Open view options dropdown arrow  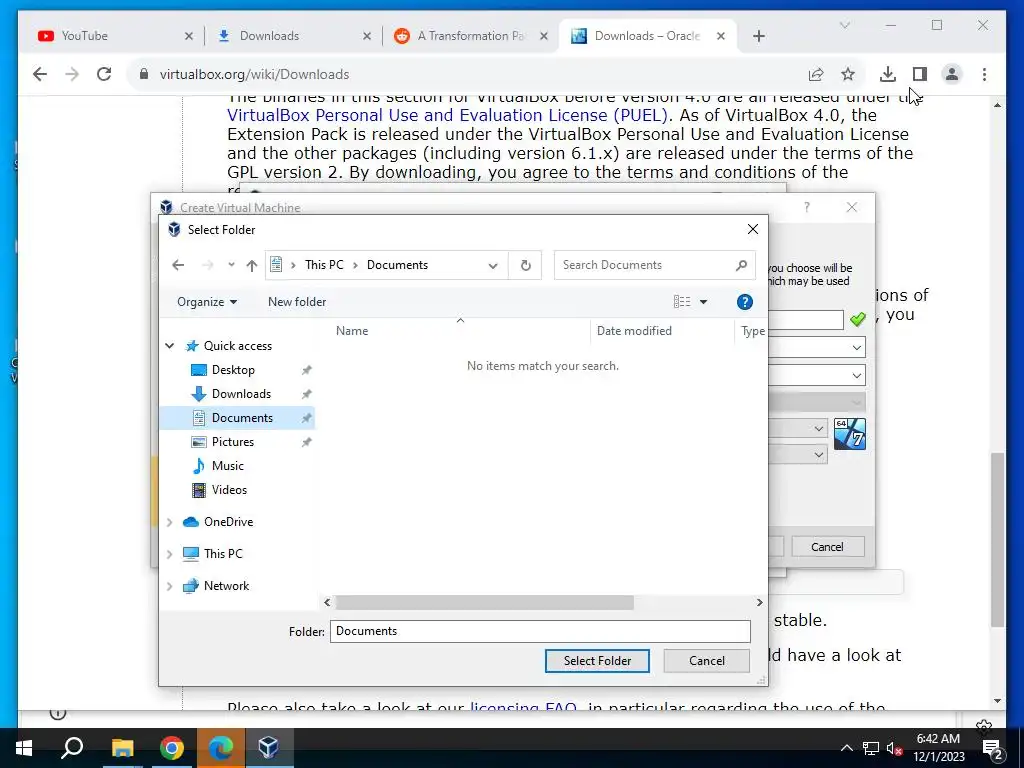click(703, 302)
